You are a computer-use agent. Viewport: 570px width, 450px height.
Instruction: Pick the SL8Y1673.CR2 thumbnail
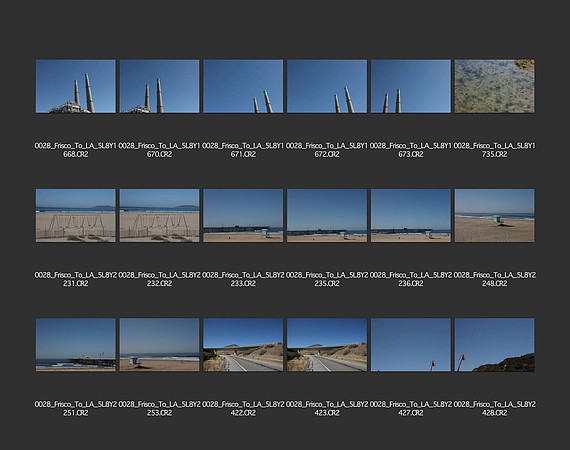coord(411,87)
